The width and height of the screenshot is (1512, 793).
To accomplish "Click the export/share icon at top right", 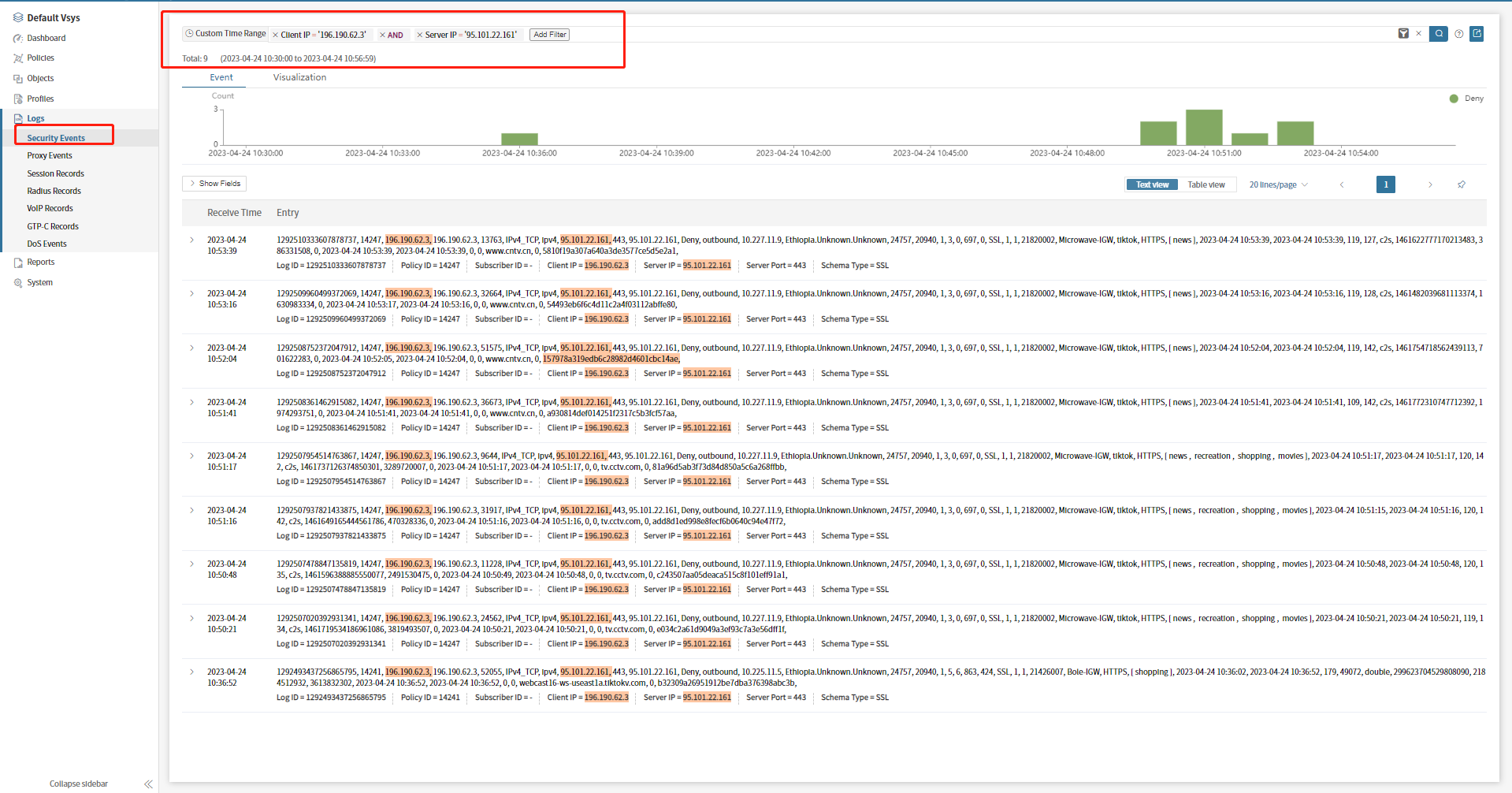I will tap(1477, 34).
